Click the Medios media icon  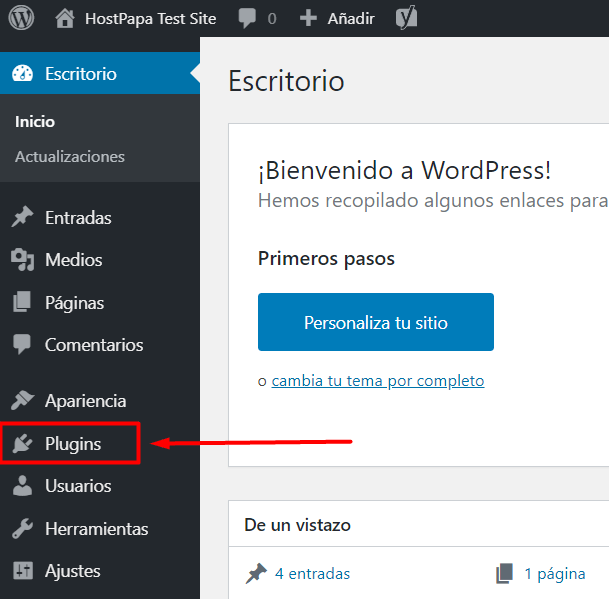tap(23, 259)
